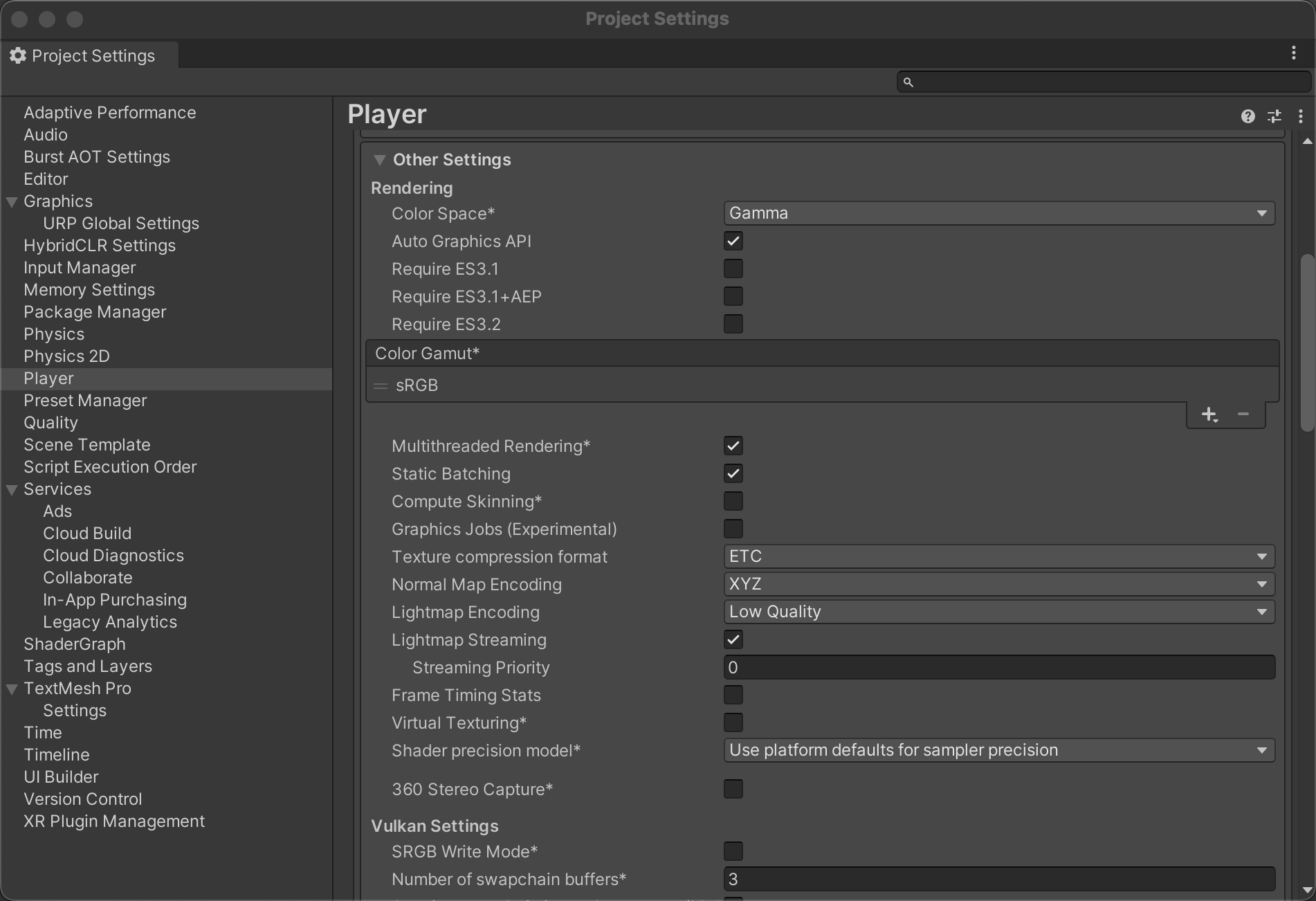Screen dimensions: 1316x901
Task: Open Lightmap Encoding dropdown
Action: point(999,612)
